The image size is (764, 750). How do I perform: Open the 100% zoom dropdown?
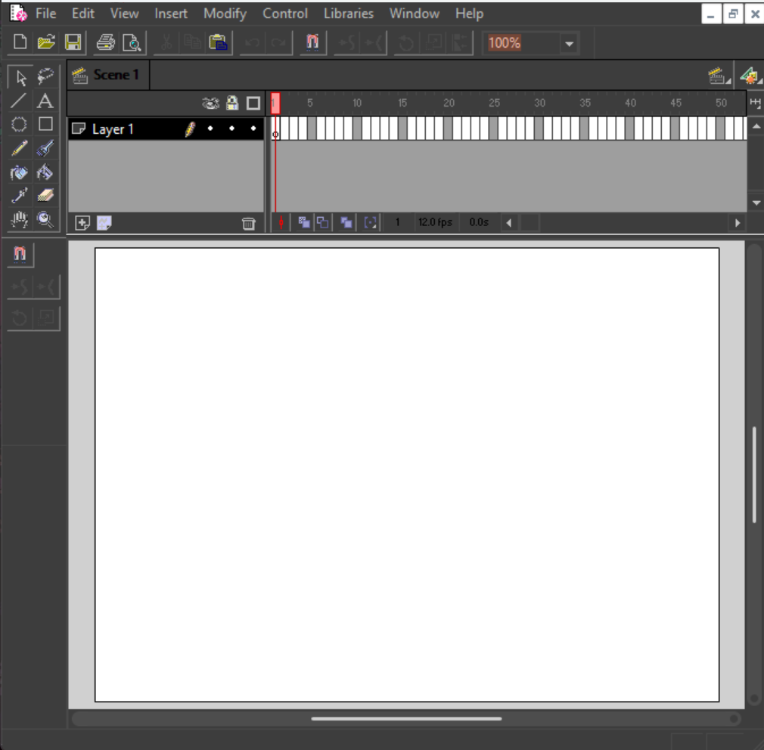point(569,44)
